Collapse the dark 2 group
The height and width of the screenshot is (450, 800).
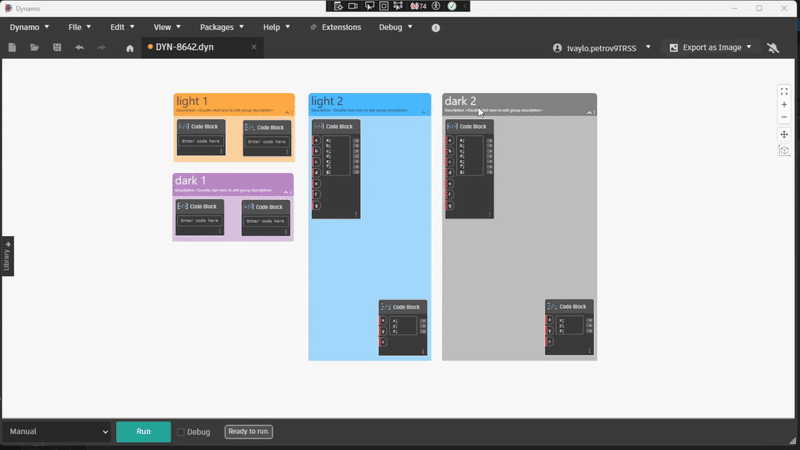click(590, 112)
